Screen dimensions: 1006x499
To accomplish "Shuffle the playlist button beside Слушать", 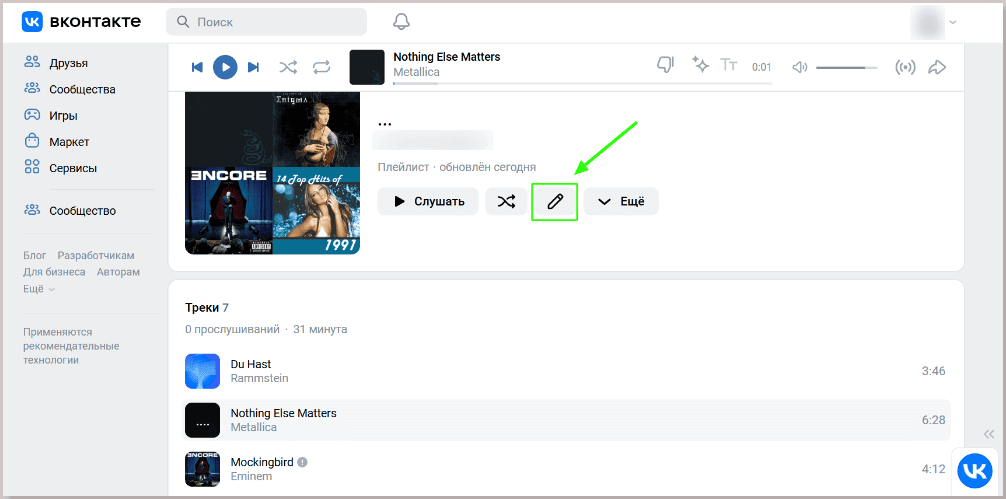I will (506, 201).
